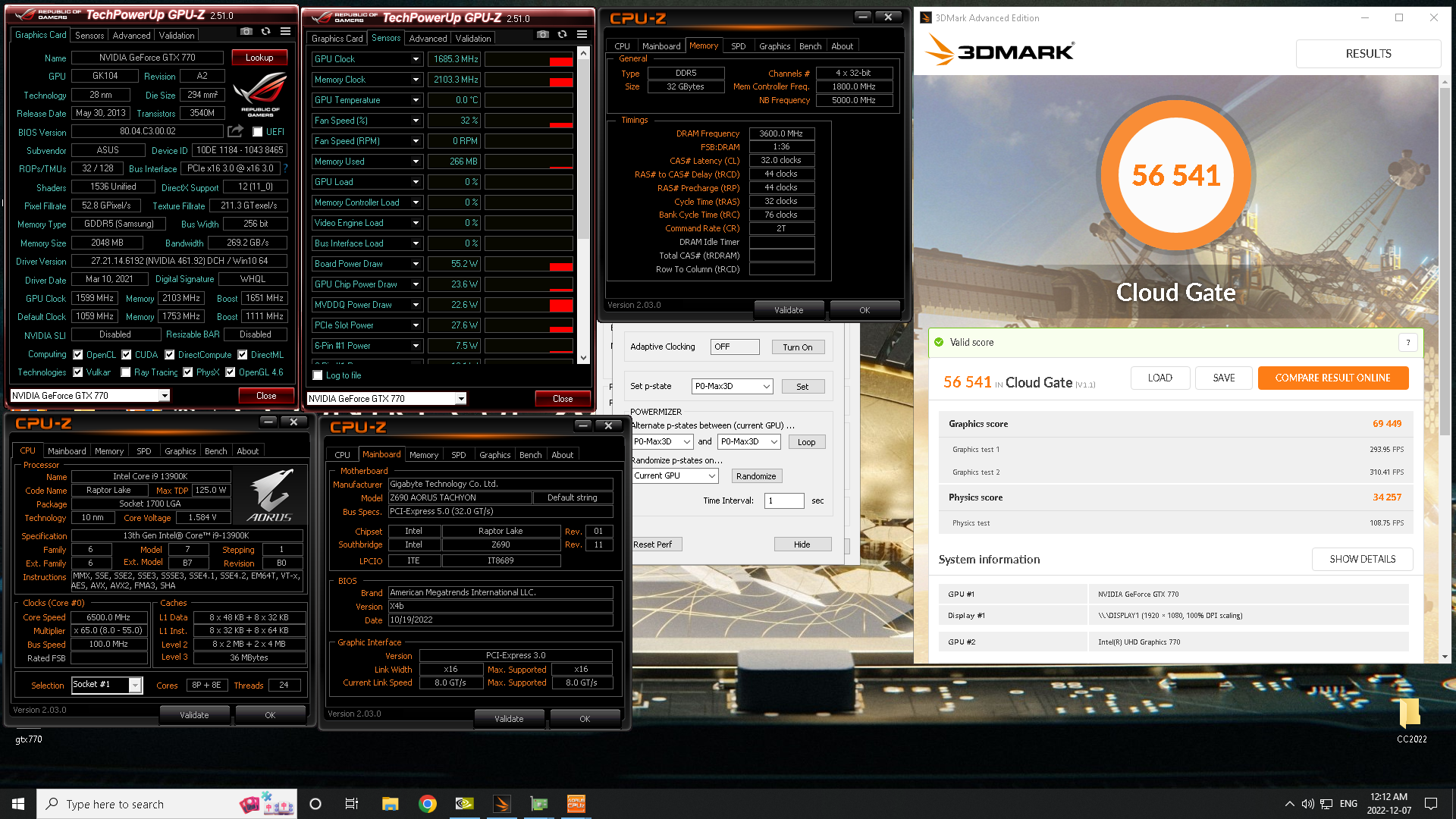Click the screenshot camera icon in left GPU-Z
The image size is (1456, 819).
pos(246,32)
